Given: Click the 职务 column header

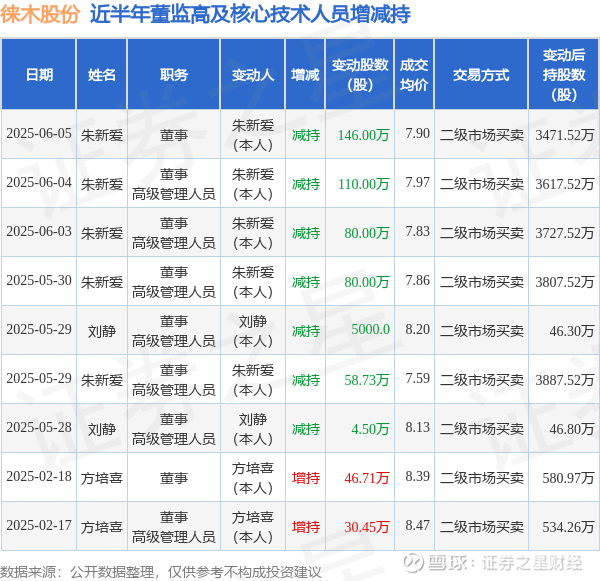Looking at the screenshot, I should click(174, 74).
